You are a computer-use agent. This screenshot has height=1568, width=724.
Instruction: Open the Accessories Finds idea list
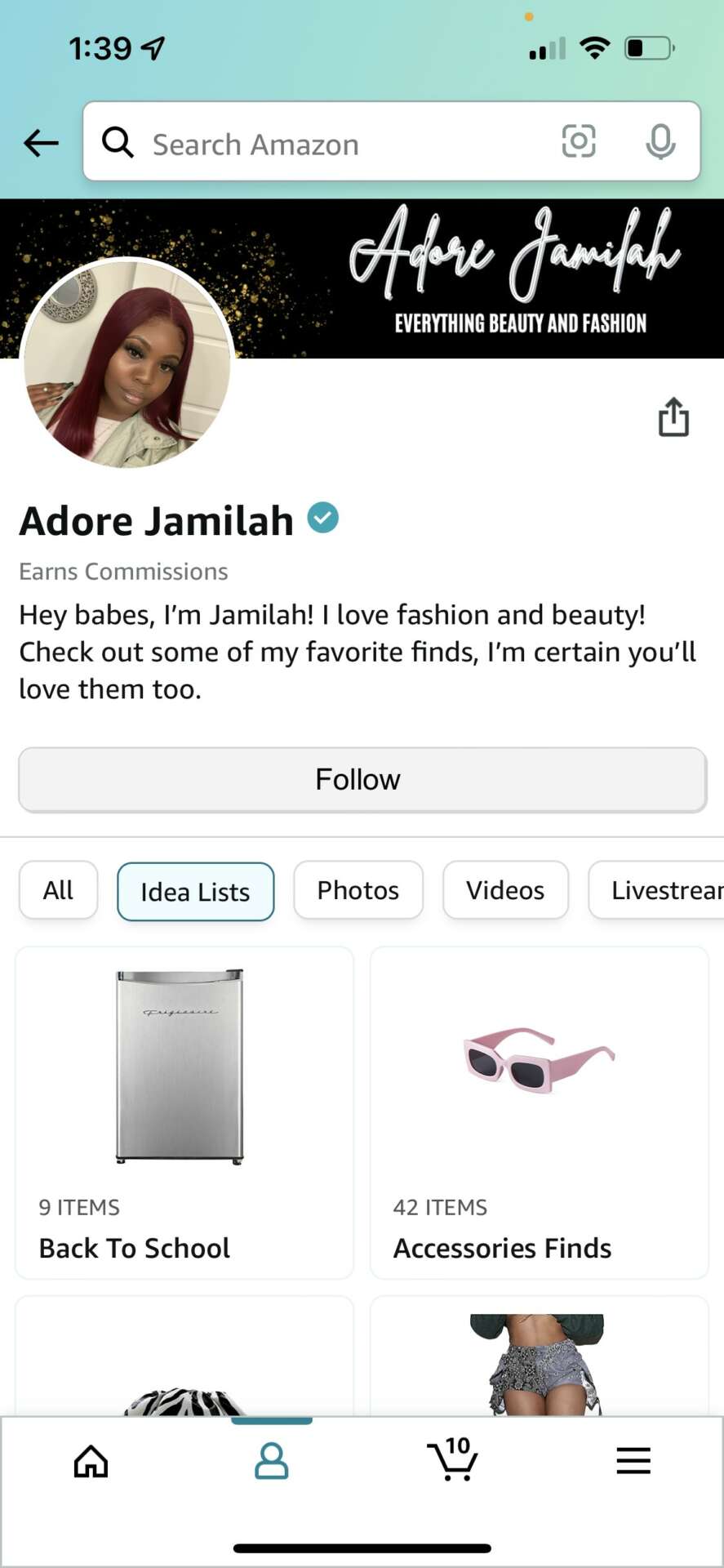539,1112
